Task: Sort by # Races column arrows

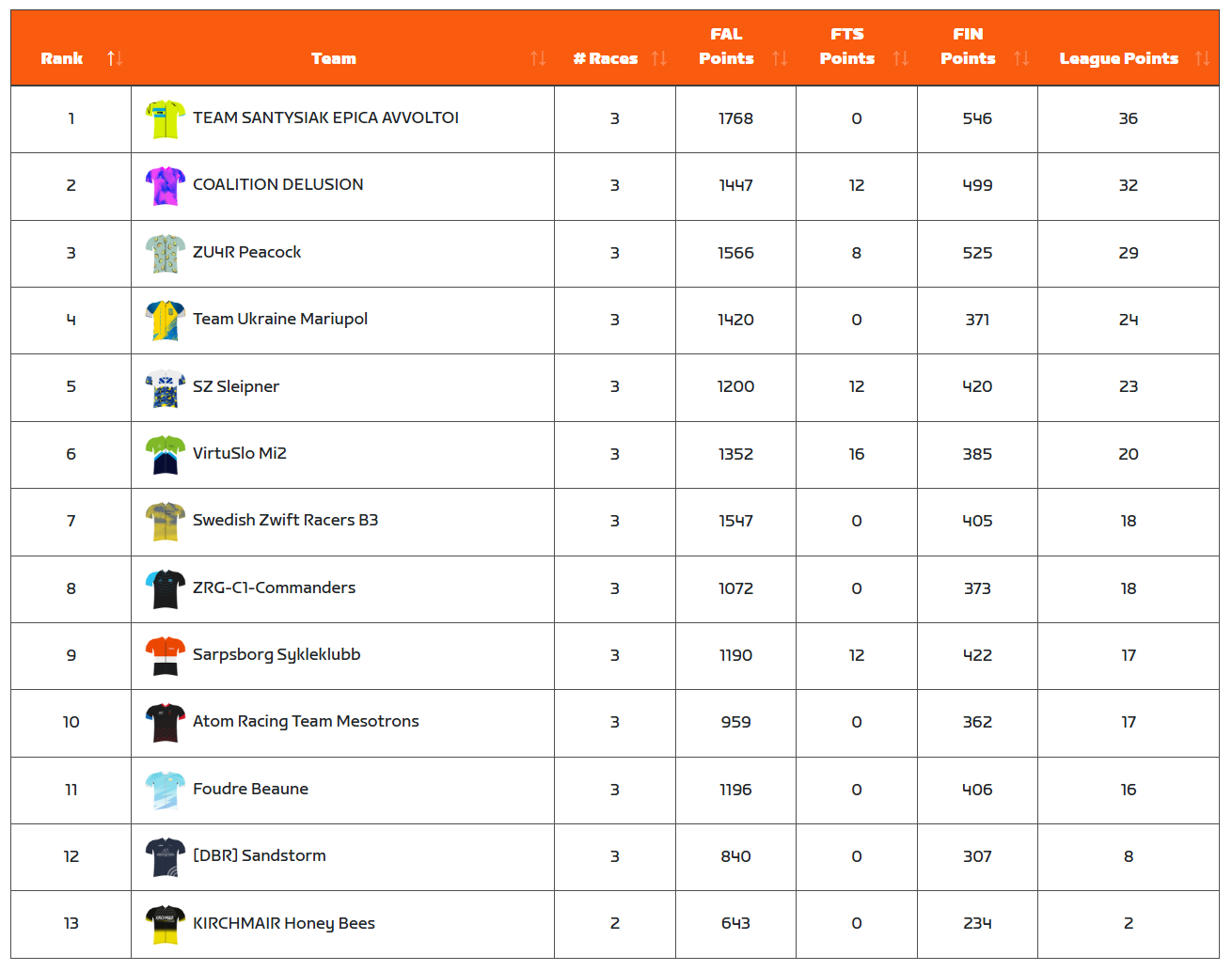Action: coord(659,58)
